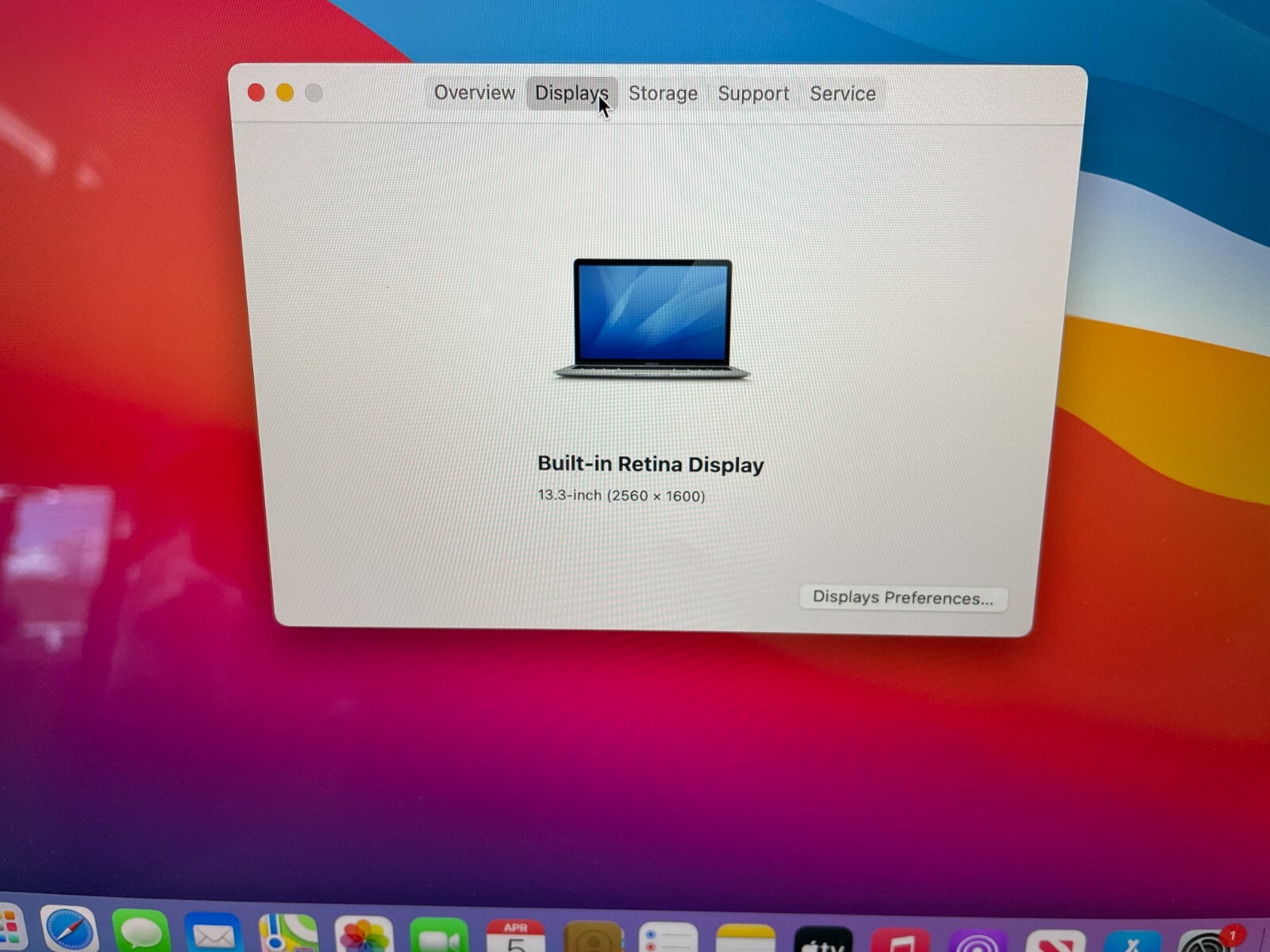Viewport: 1270px width, 952px height.
Task: Minimize the About This Mac window
Action: pos(285,93)
